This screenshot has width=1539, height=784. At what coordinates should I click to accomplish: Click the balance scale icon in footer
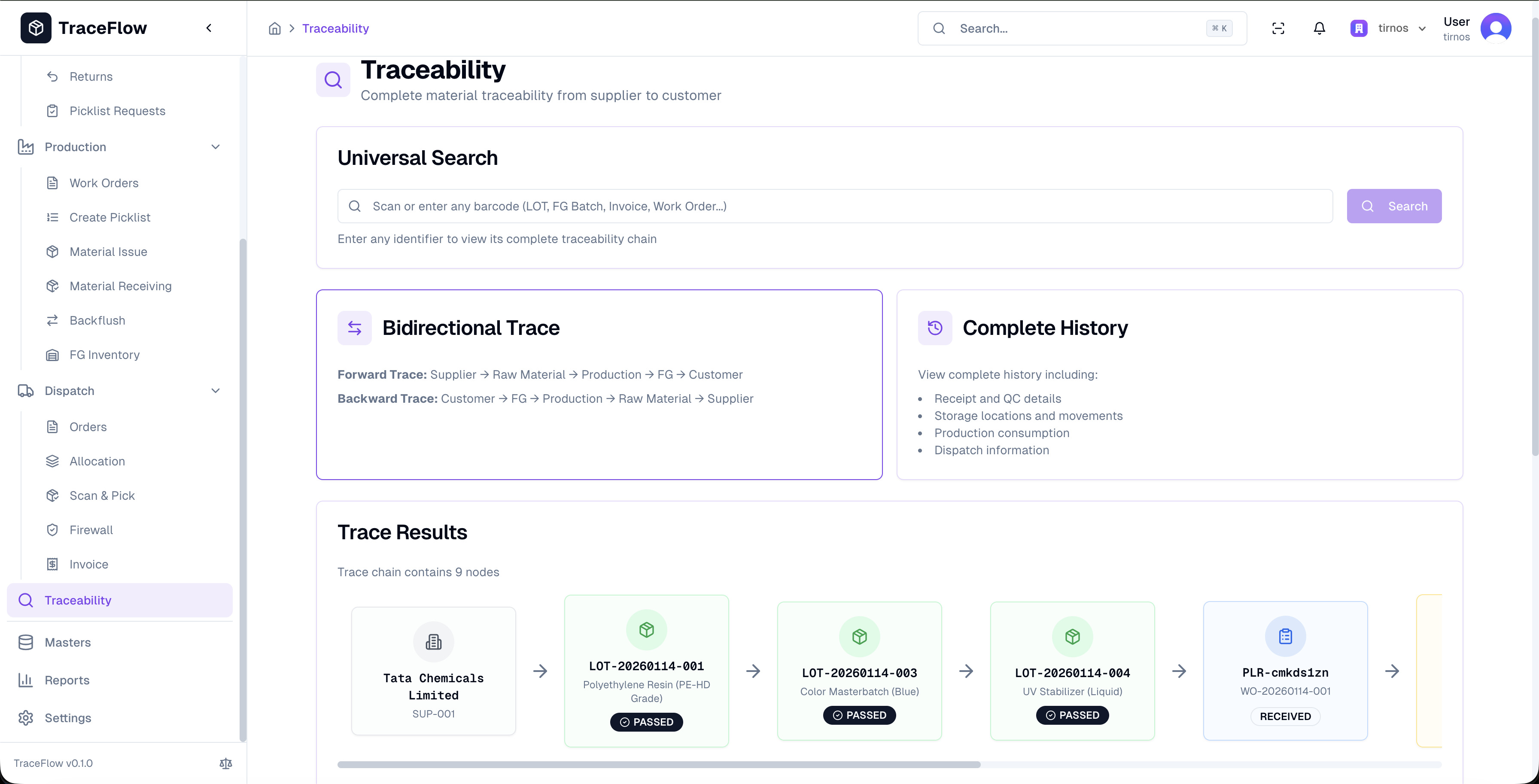(225, 763)
